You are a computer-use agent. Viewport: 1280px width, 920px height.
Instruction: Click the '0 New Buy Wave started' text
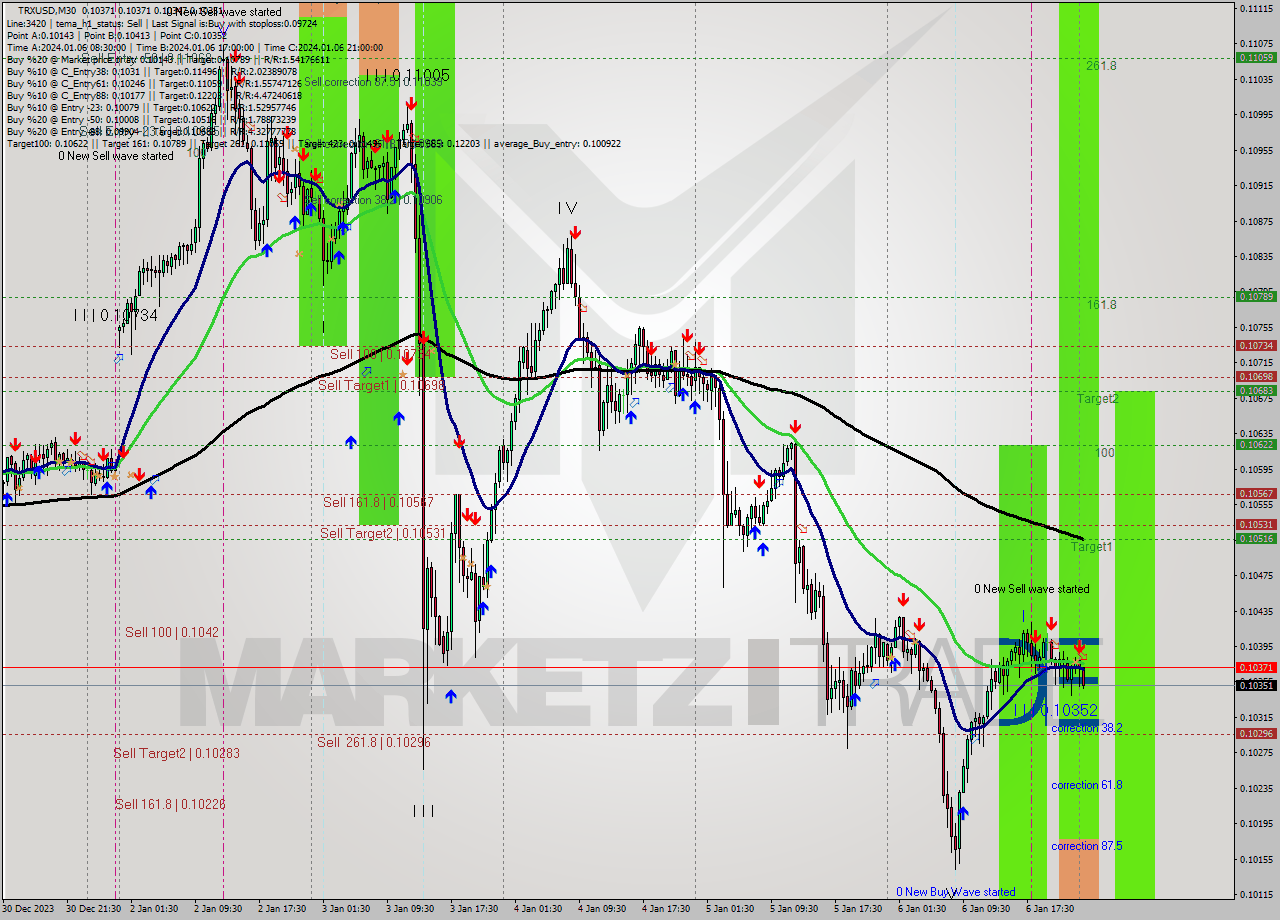tap(956, 892)
